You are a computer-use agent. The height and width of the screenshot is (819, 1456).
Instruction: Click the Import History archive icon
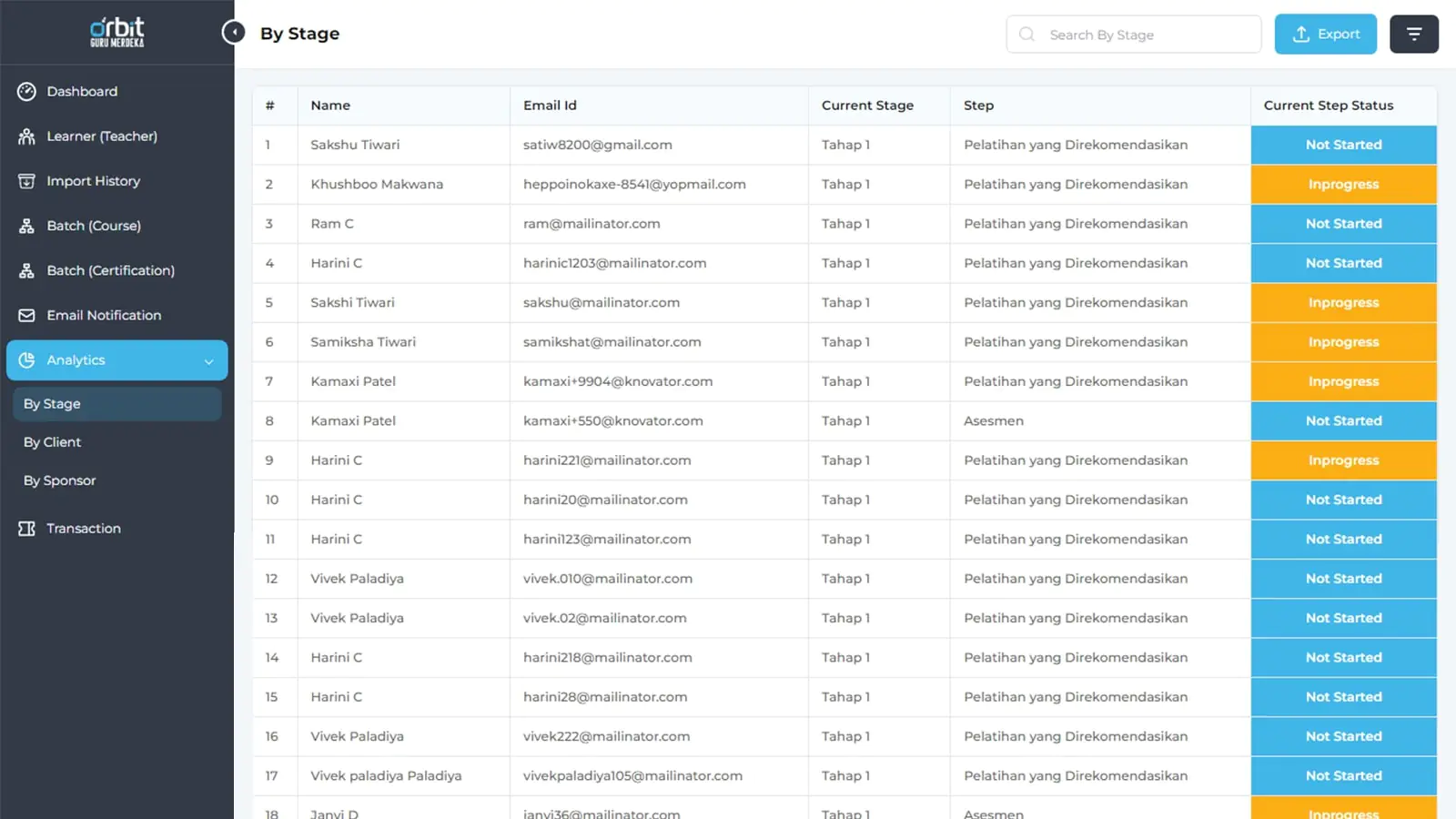(26, 181)
